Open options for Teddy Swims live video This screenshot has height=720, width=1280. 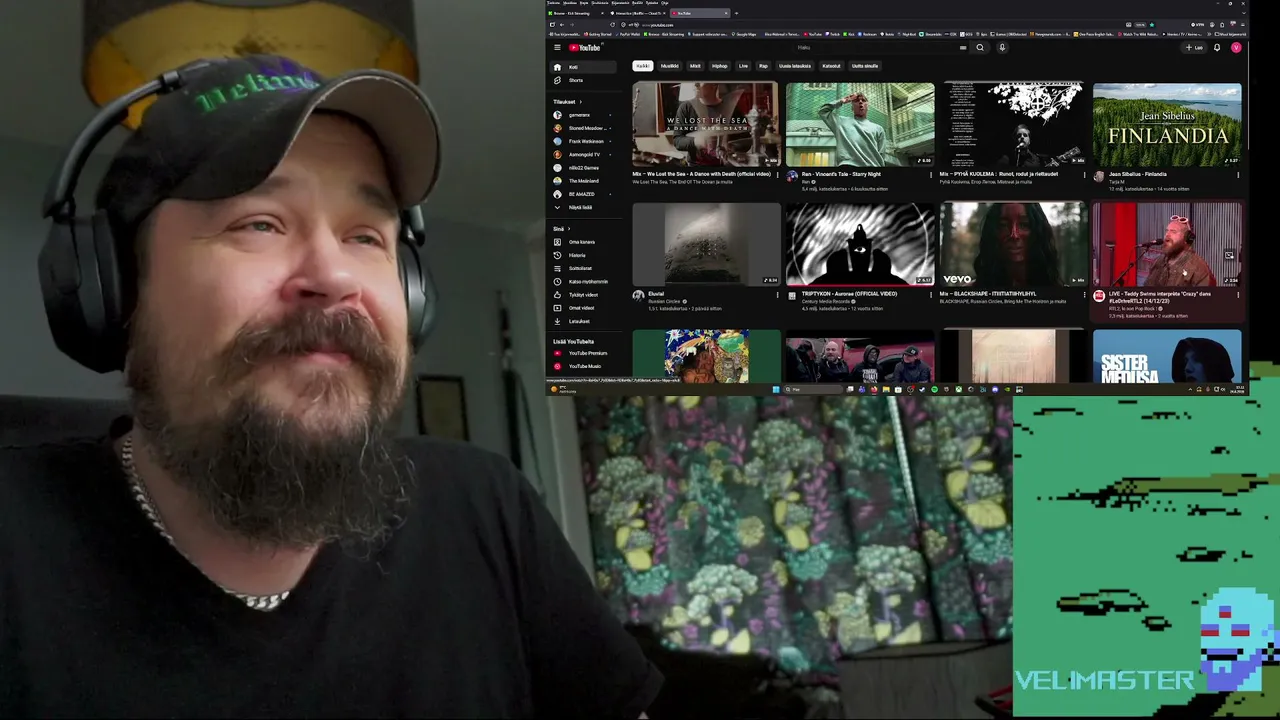[x=1238, y=295]
